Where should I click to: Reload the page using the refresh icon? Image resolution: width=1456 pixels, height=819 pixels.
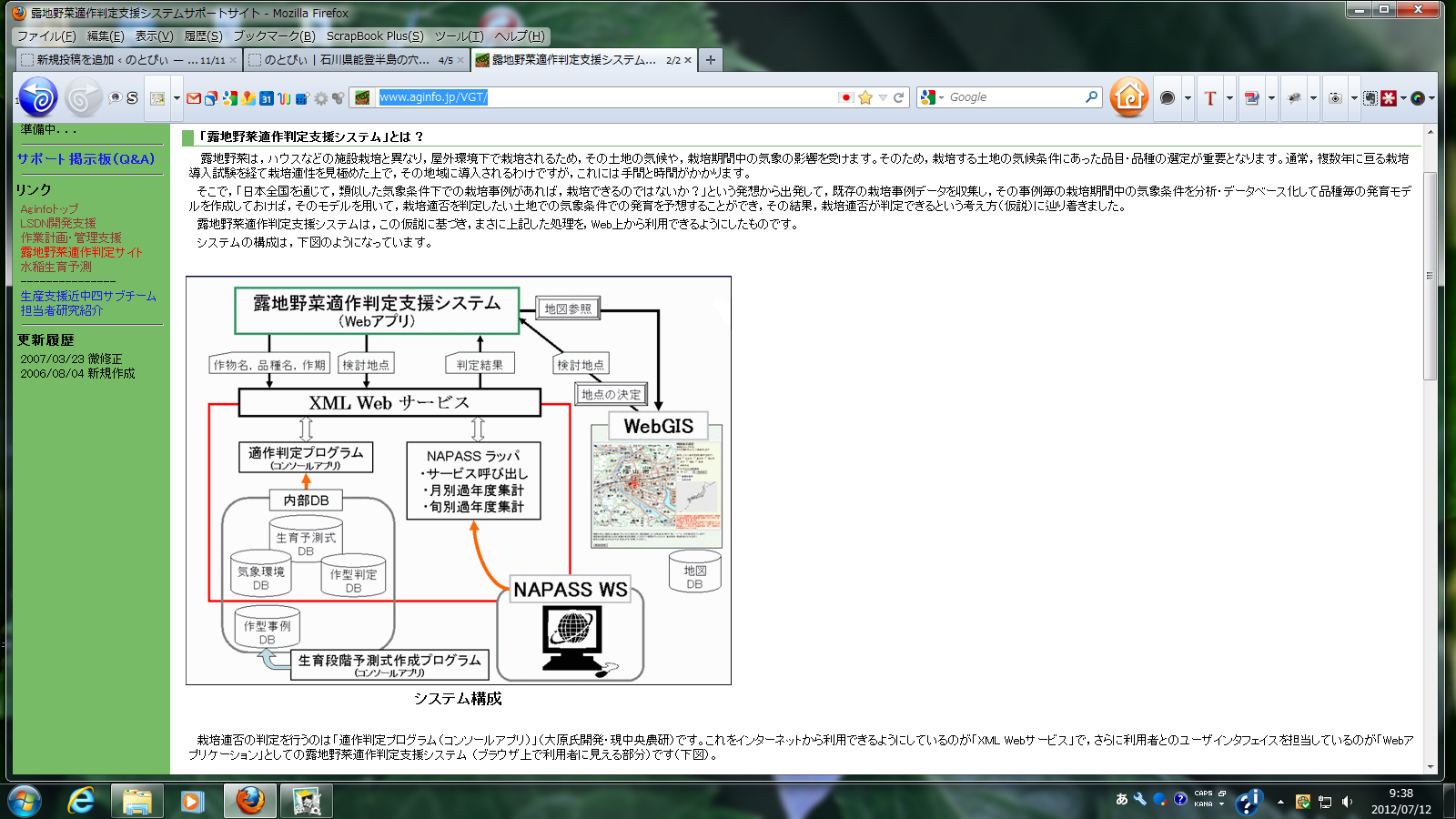[898, 97]
